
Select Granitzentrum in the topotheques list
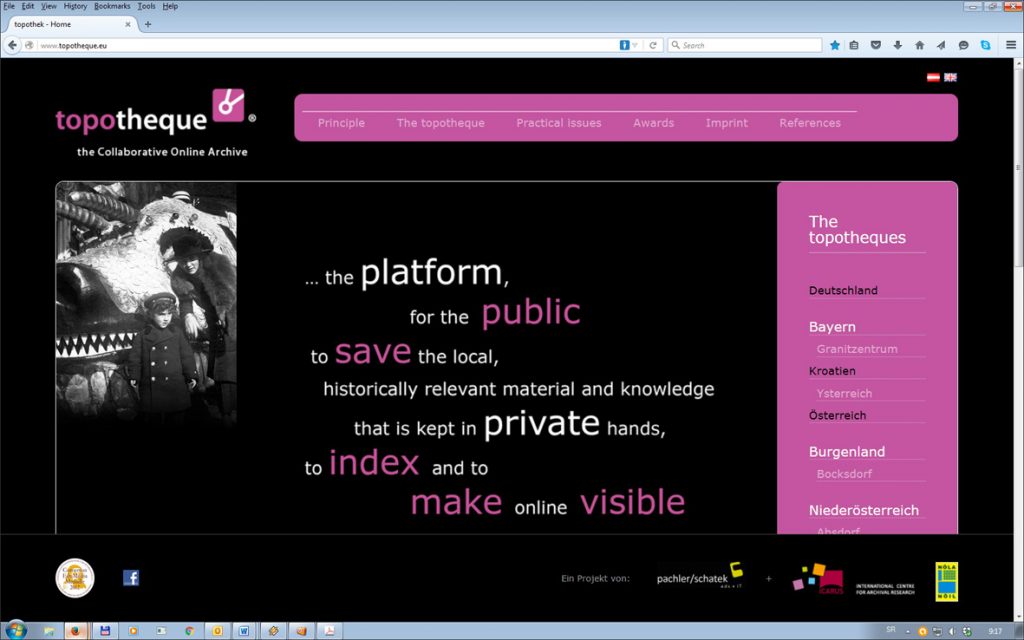click(x=856, y=349)
